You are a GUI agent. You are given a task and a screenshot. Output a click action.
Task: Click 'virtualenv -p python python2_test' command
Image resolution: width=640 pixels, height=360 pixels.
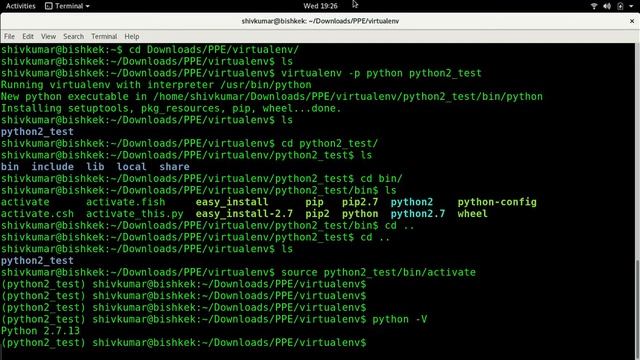381,73
